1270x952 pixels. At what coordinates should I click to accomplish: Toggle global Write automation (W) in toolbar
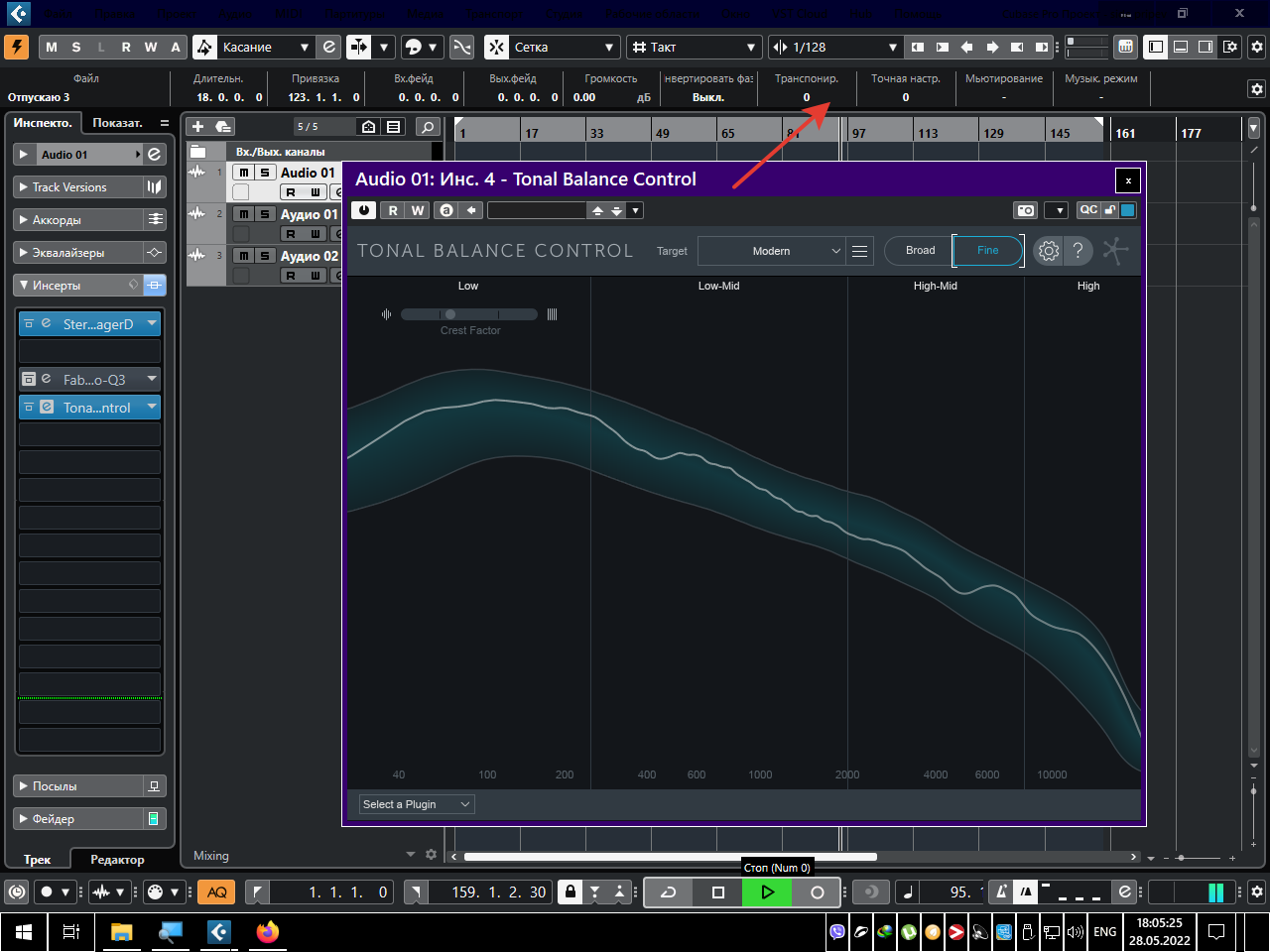[x=151, y=47]
